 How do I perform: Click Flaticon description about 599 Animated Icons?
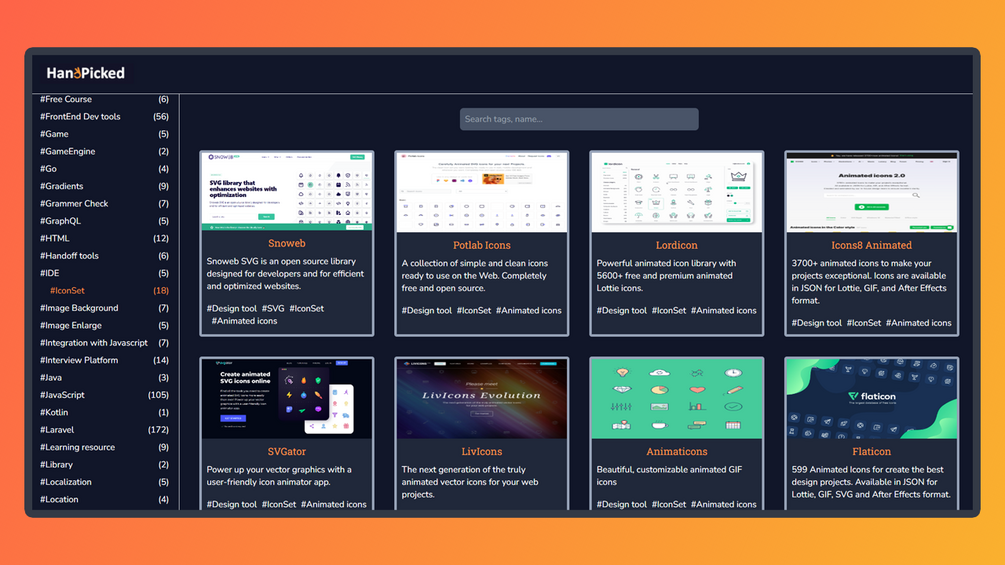point(871,482)
